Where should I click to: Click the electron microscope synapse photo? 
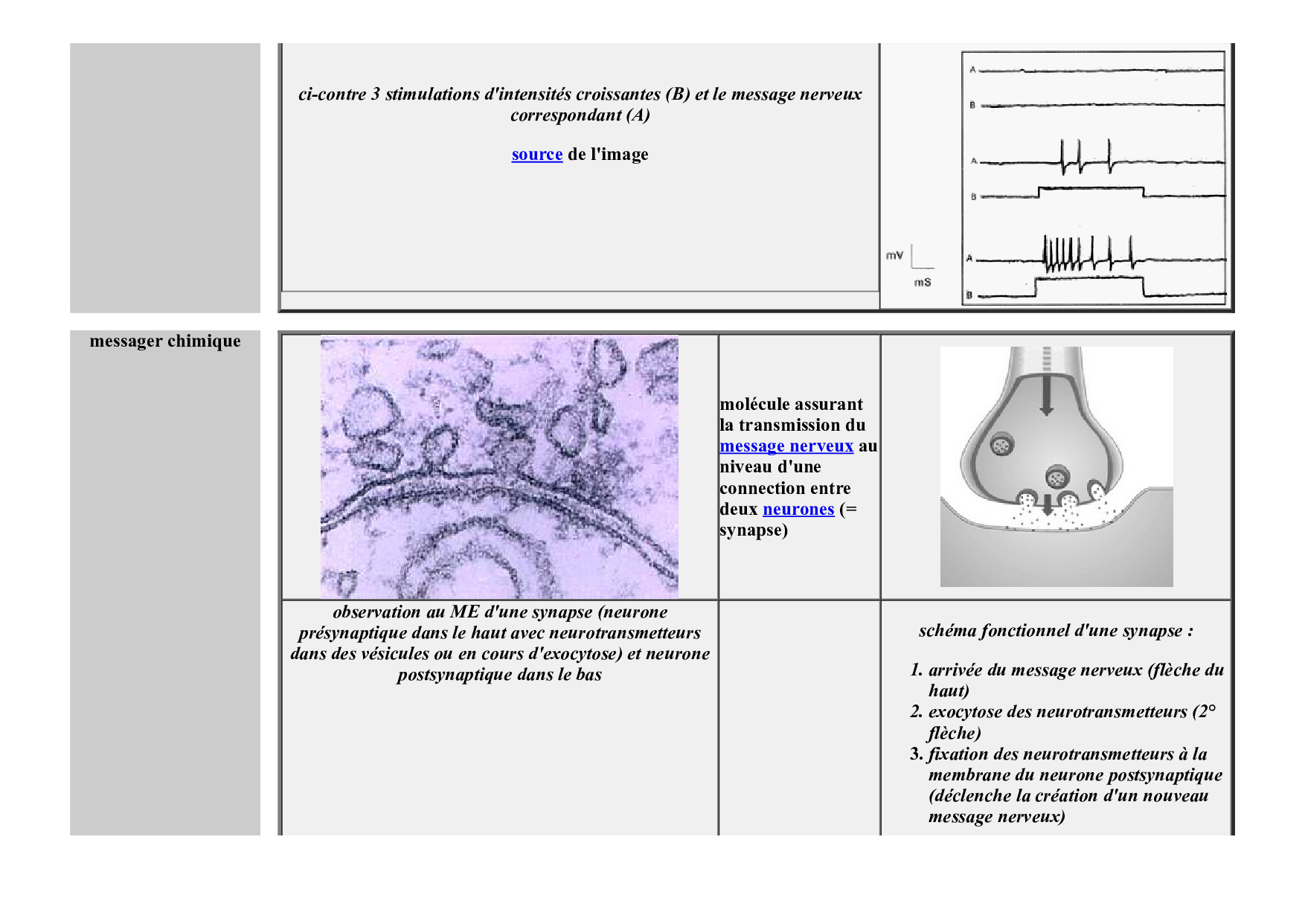499,467
